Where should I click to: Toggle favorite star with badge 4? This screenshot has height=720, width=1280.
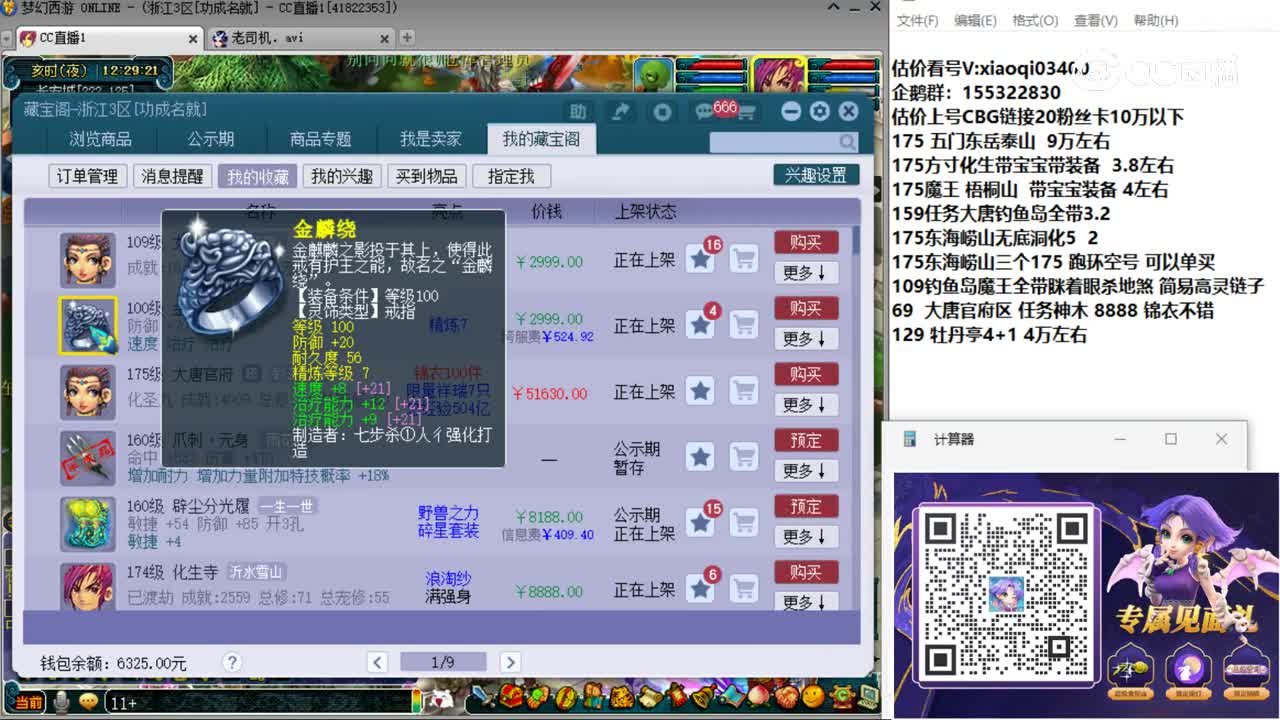pyautogui.click(x=700, y=325)
